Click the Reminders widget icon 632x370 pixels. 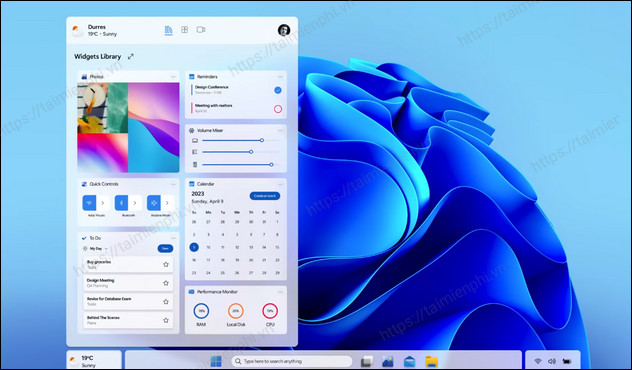coord(191,77)
